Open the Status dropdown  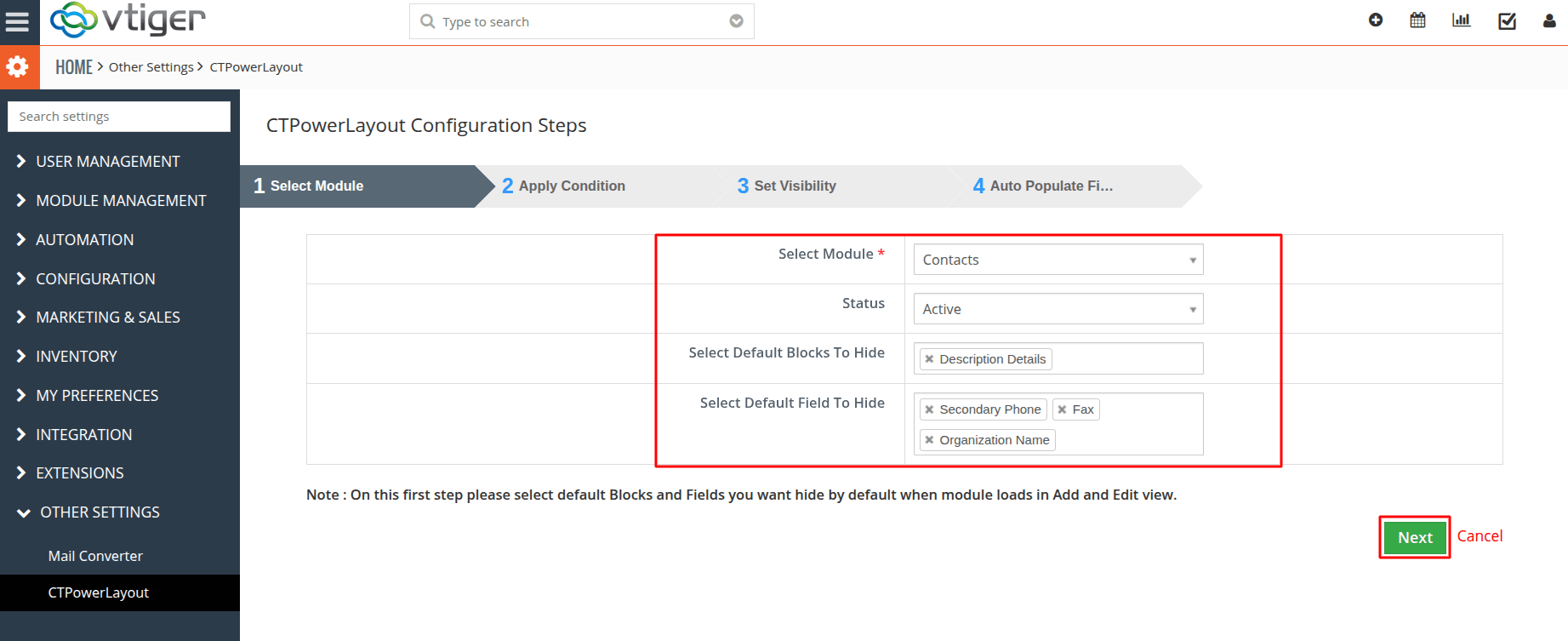tap(1058, 309)
